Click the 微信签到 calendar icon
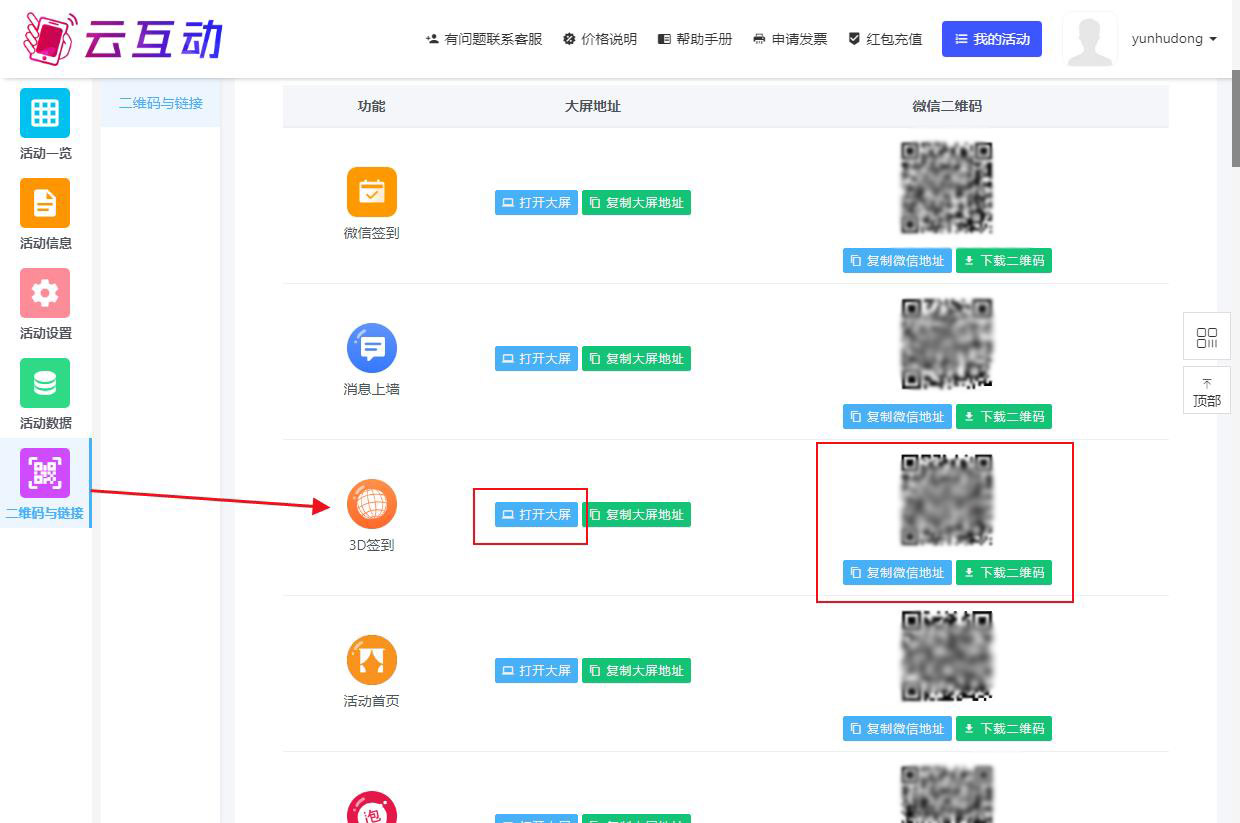 pos(372,192)
